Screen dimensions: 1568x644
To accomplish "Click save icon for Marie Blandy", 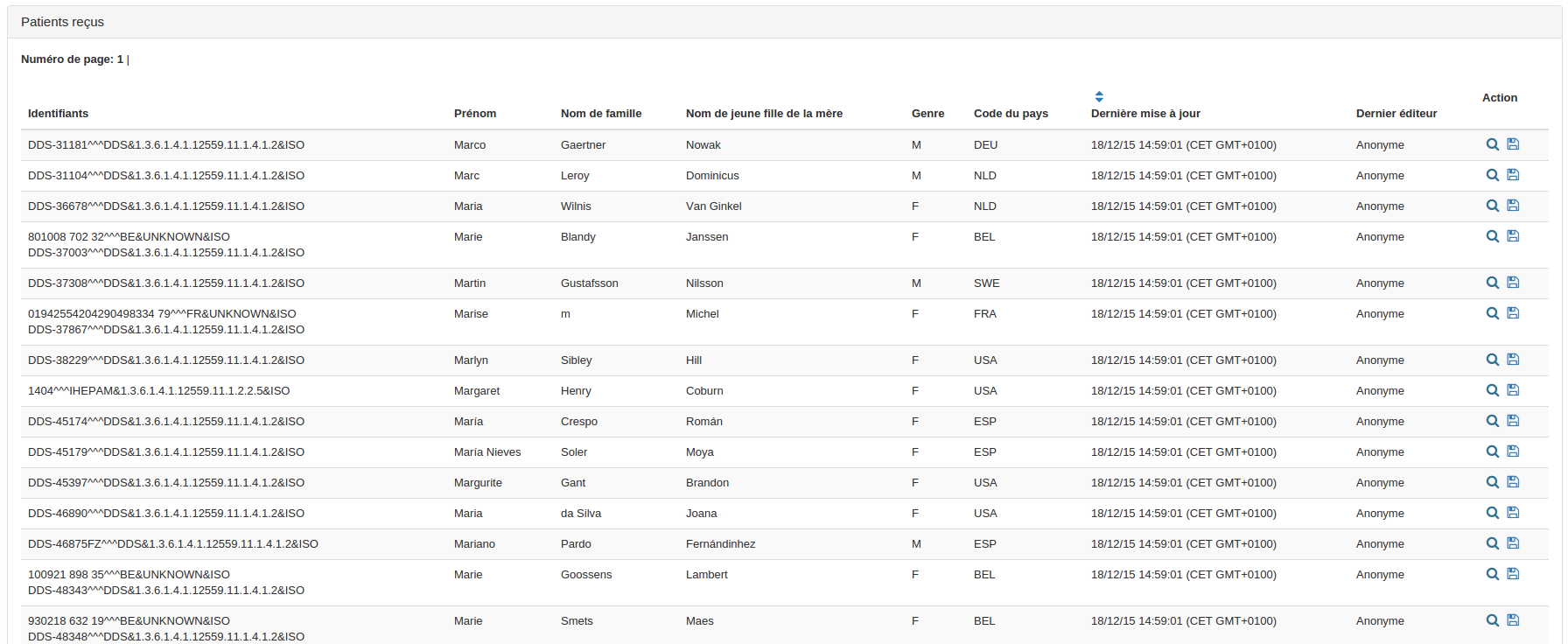I will point(1513,236).
